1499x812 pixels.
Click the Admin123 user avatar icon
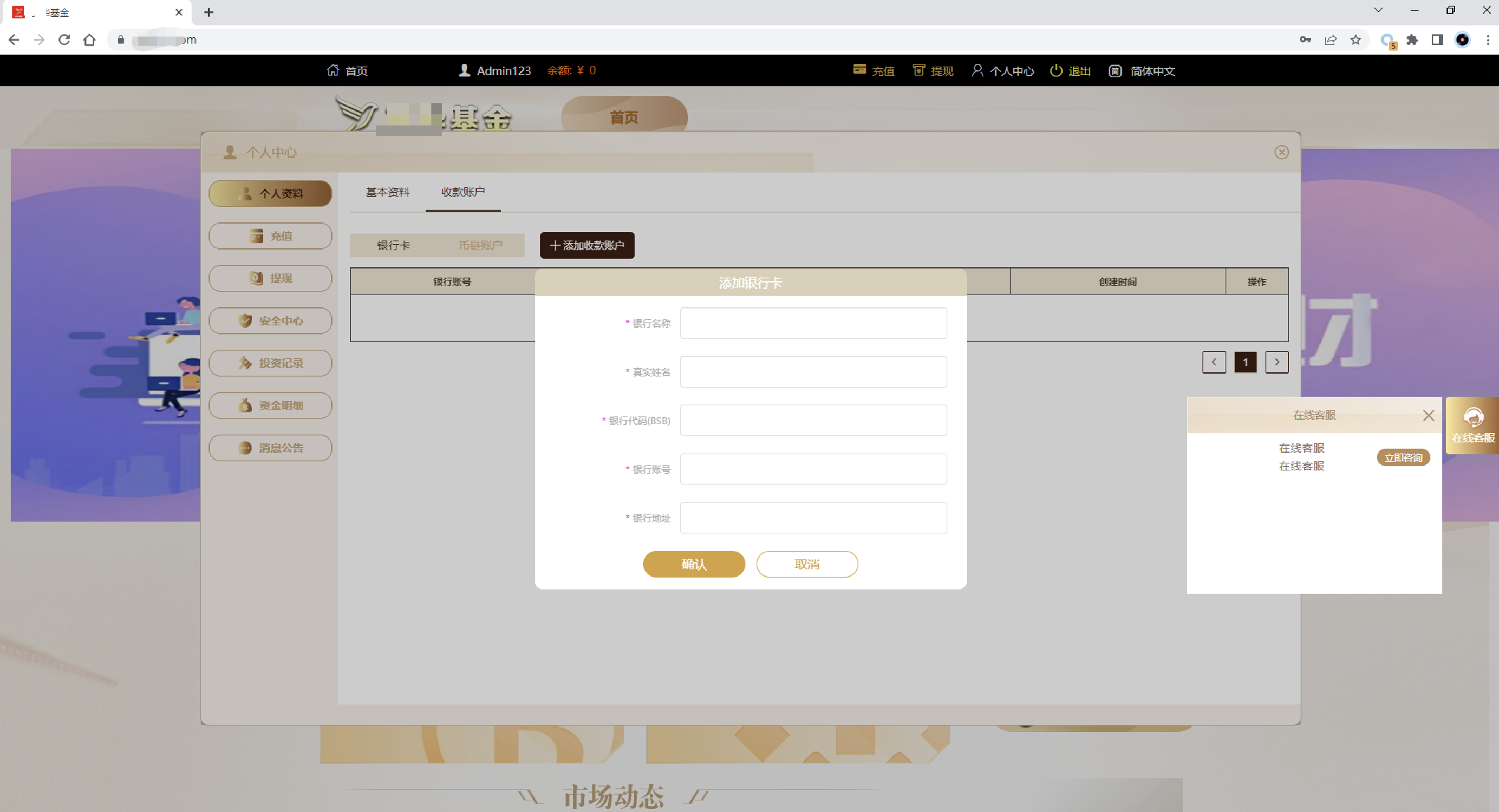464,70
